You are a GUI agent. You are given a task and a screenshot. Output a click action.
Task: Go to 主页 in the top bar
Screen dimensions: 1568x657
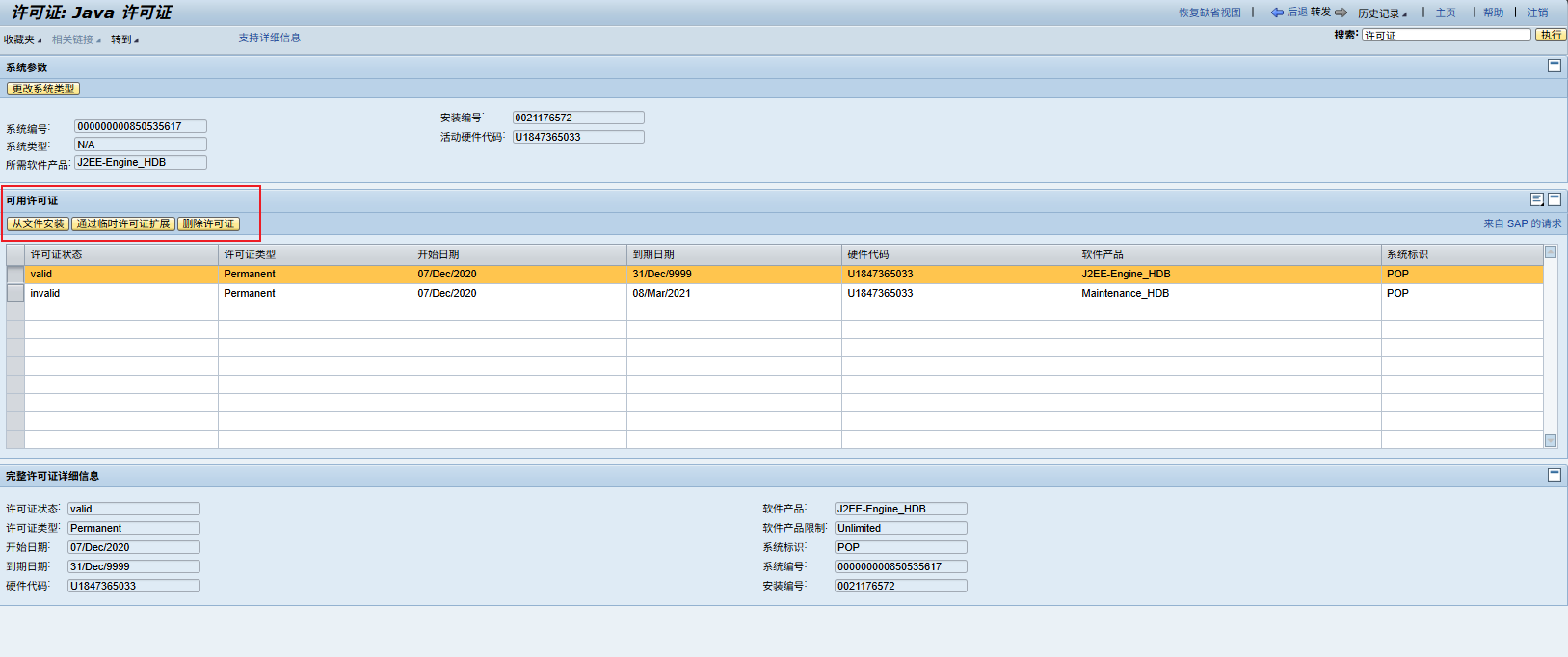tap(1446, 13)
